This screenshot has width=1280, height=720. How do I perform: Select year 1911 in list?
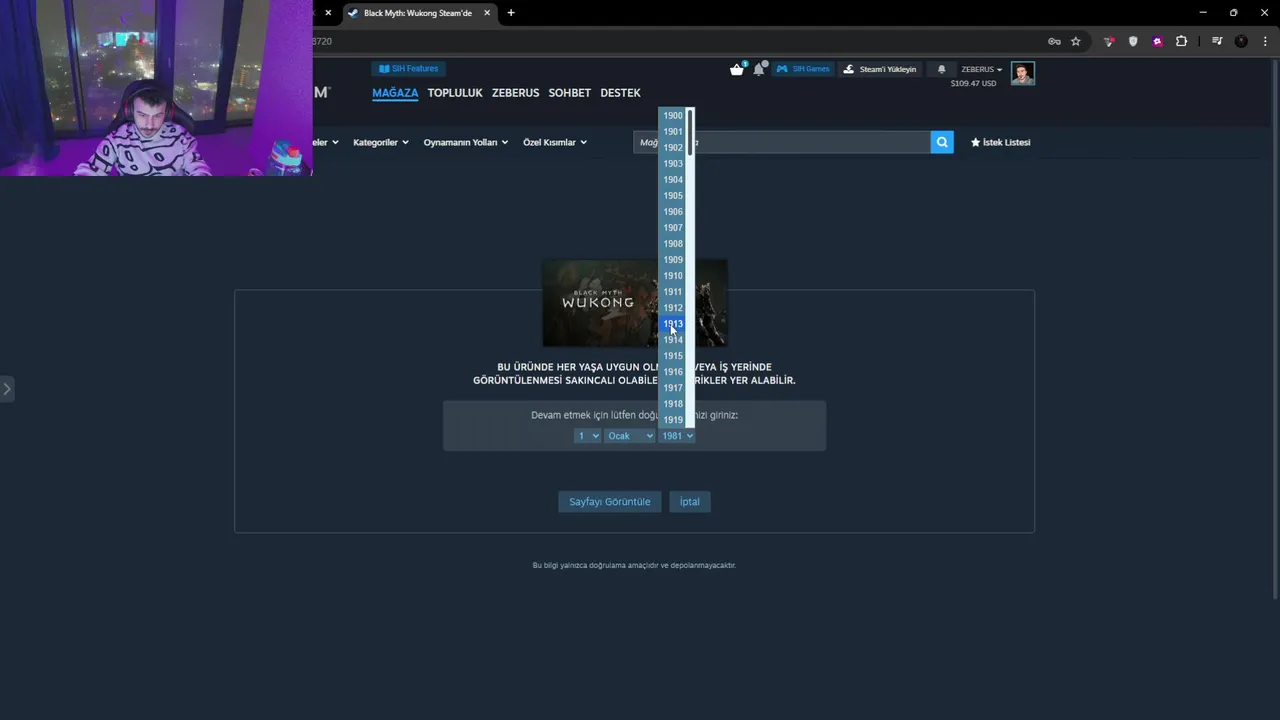(673, 292)
